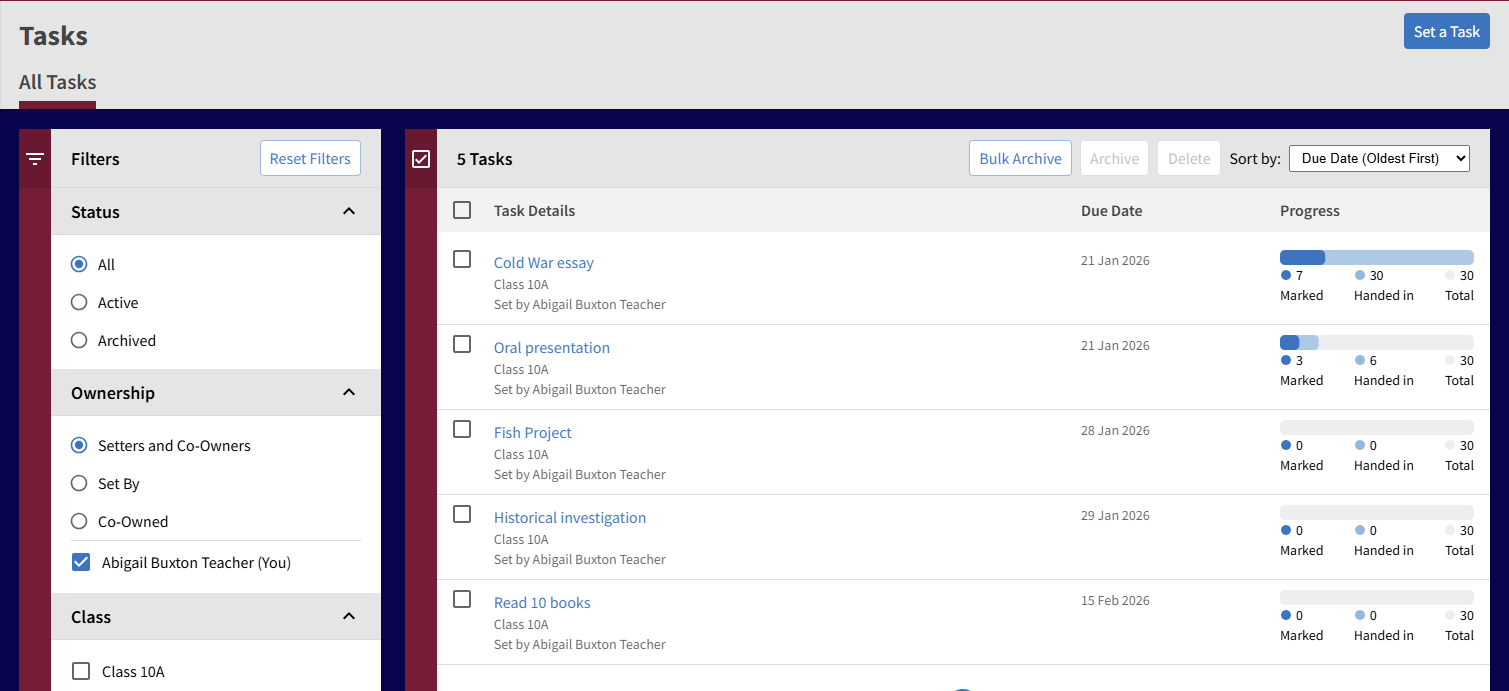Tick the Read 10 books checkbox
Image resolution: width=1509 pixels, height=691 pixels.
click(x=462, y=599)
